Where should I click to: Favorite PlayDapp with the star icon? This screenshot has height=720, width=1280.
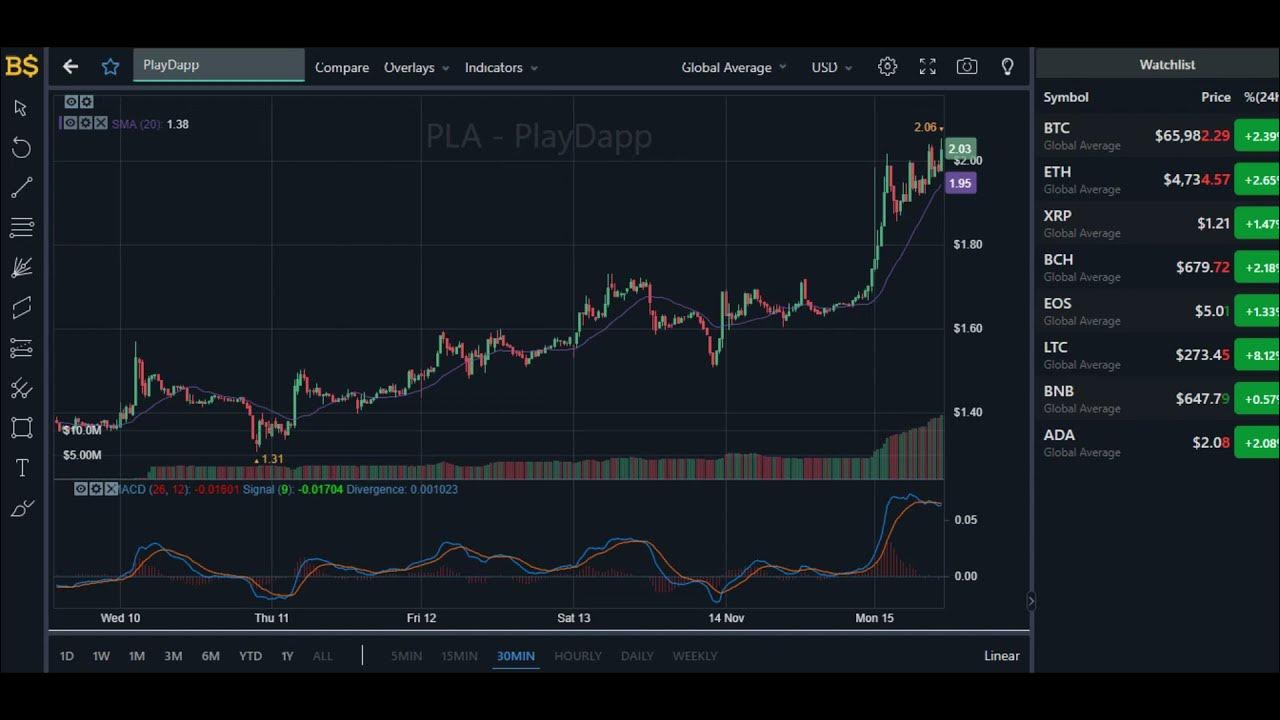pos(110,67)
